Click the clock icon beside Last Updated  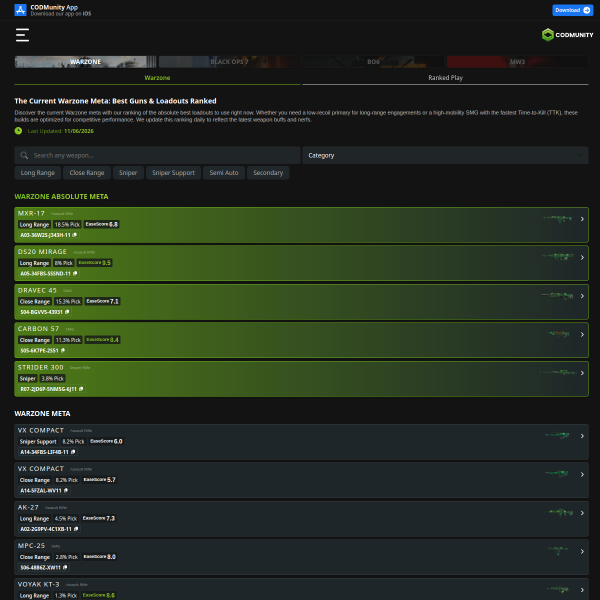(18, 131)
